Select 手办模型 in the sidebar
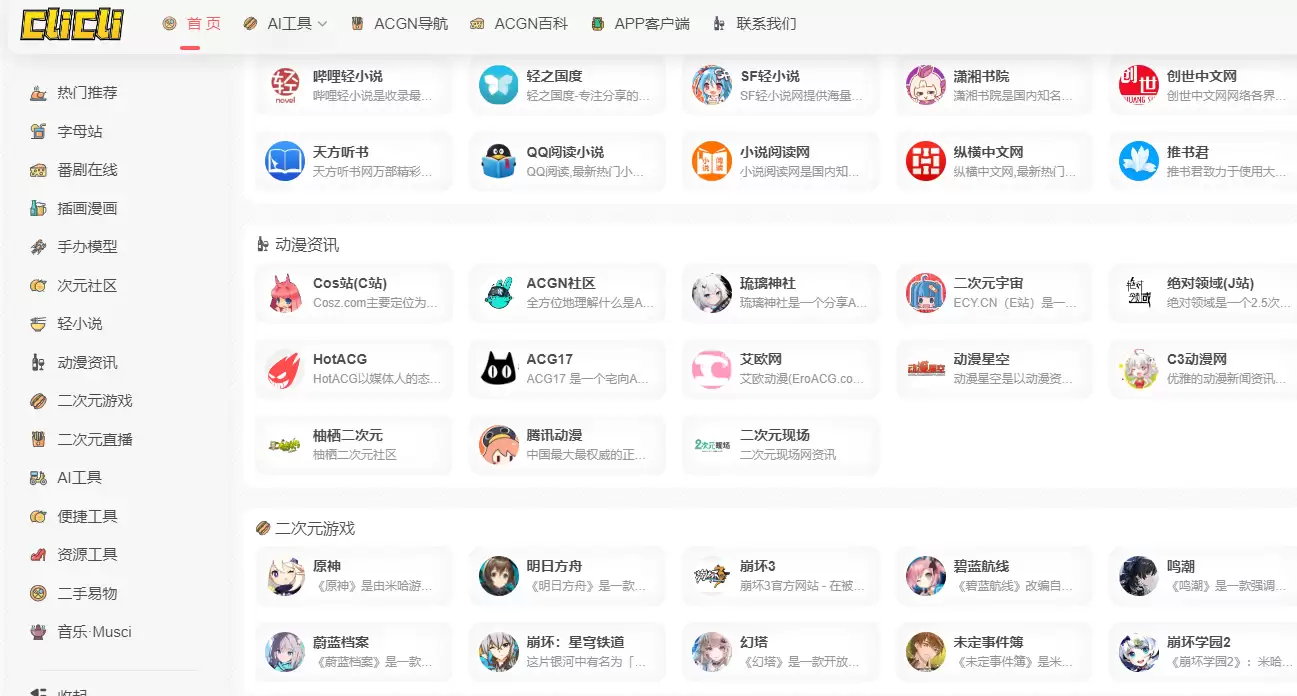This screenshot has width=1297, height=696. pos(87,247)
